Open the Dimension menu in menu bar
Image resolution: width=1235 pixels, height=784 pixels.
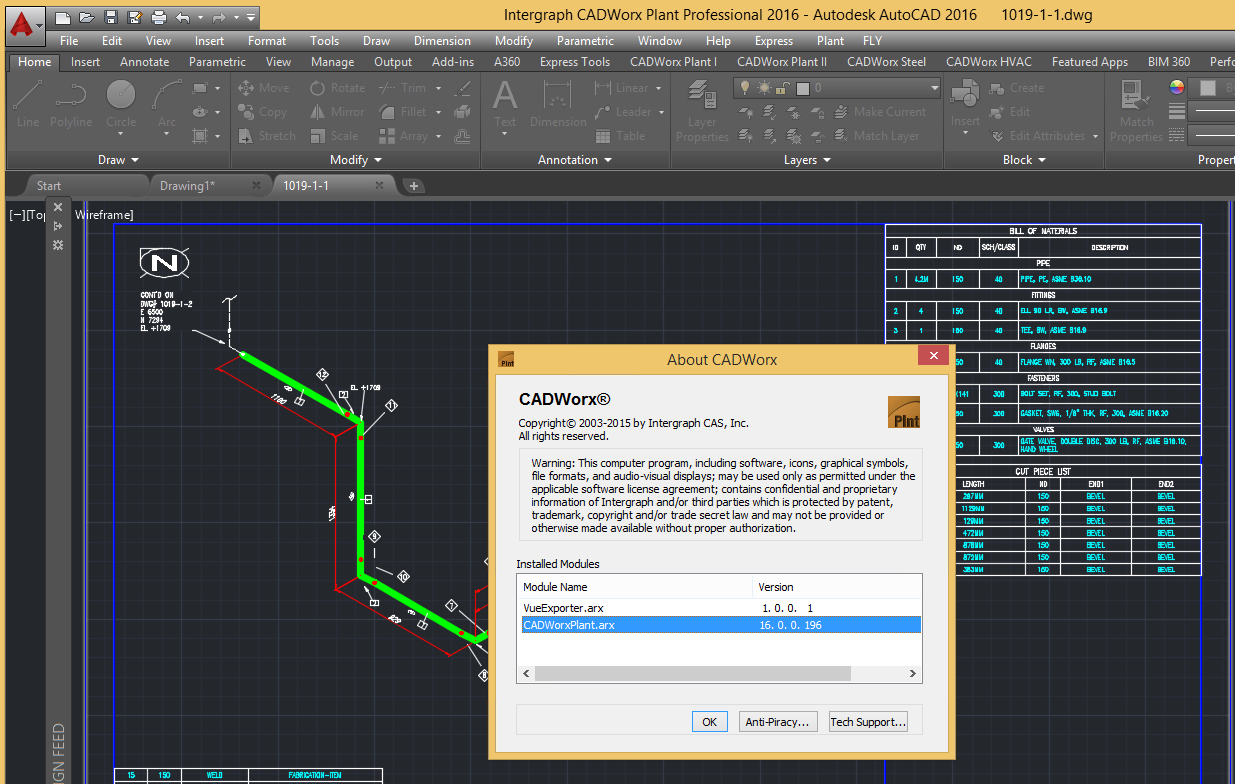click(442, 41)
